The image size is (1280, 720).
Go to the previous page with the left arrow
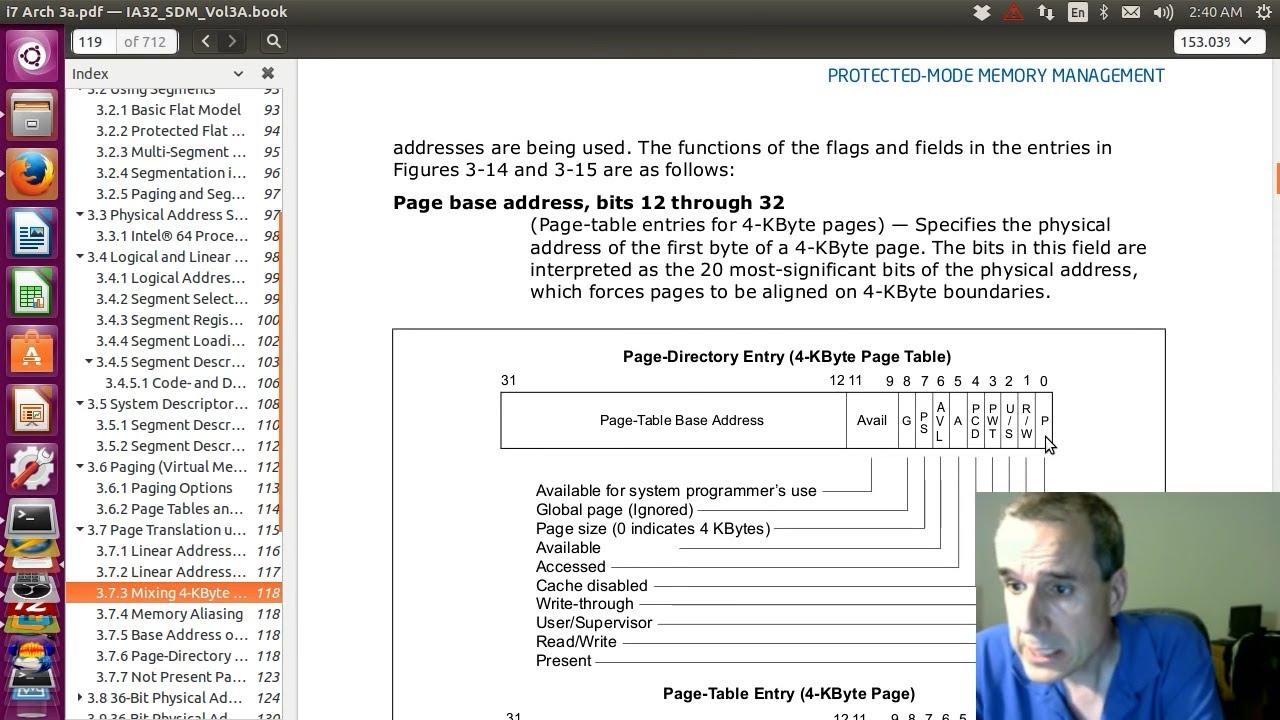coord(205,41)
